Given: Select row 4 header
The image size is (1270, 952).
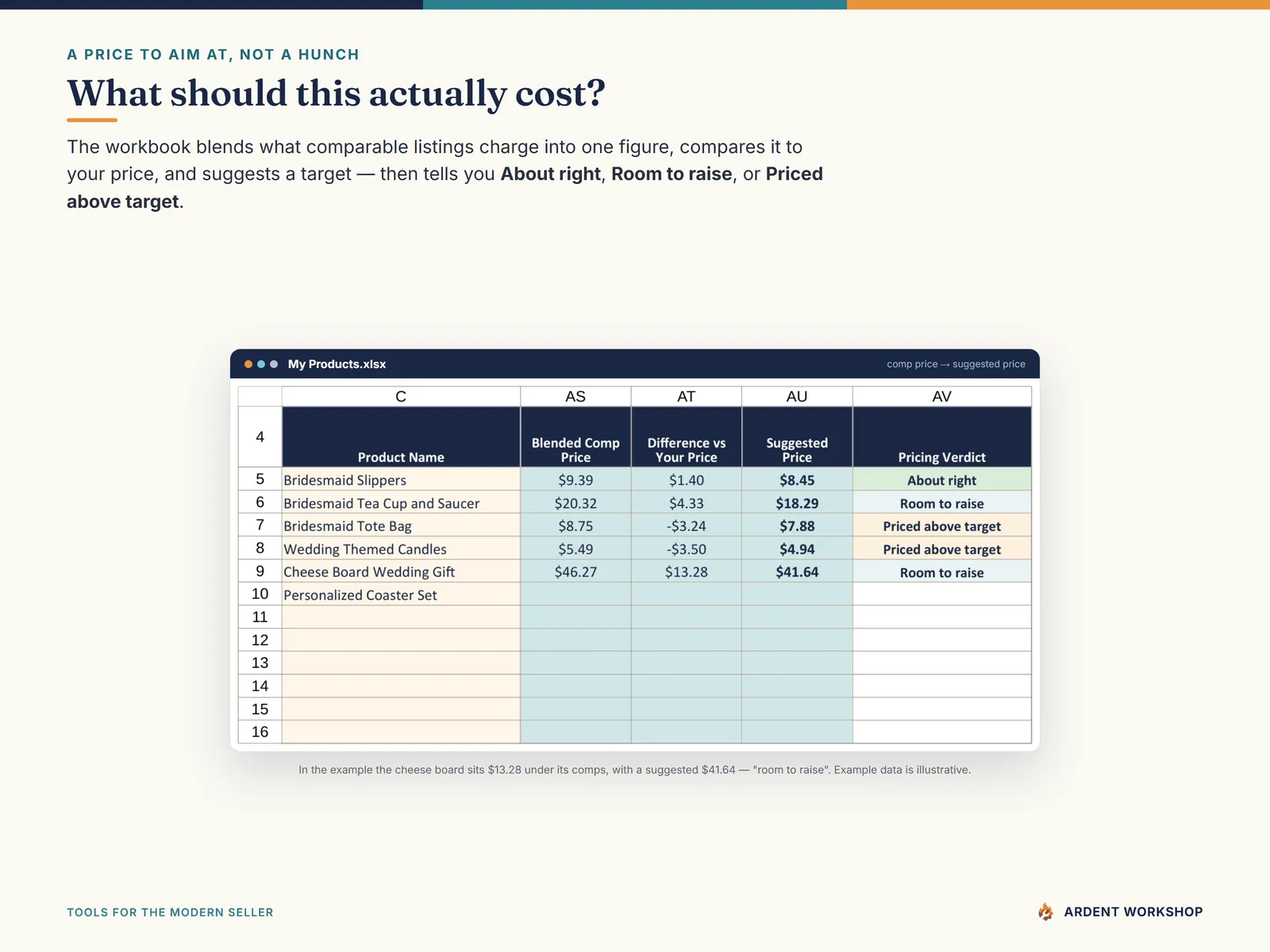Looking at the screenshot, I should pyautogui.click(x=260, y=437).
